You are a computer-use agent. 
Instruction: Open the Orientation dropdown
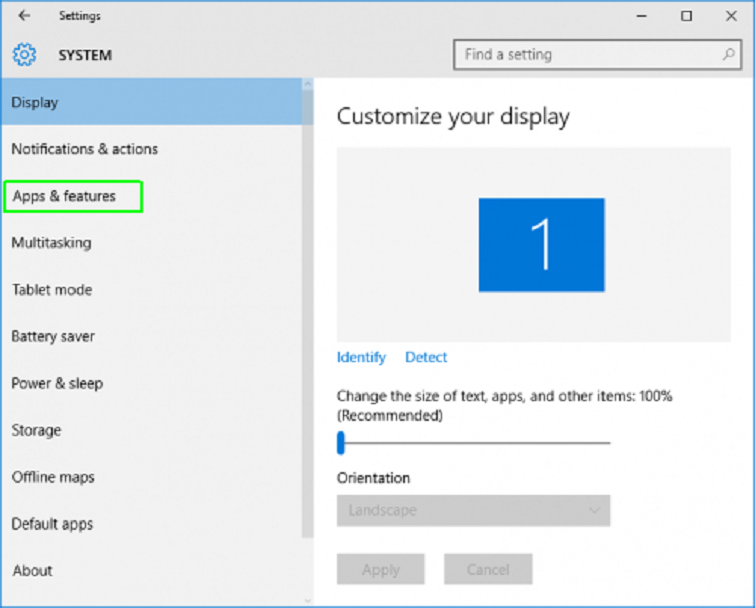click(x=473, y=510)
